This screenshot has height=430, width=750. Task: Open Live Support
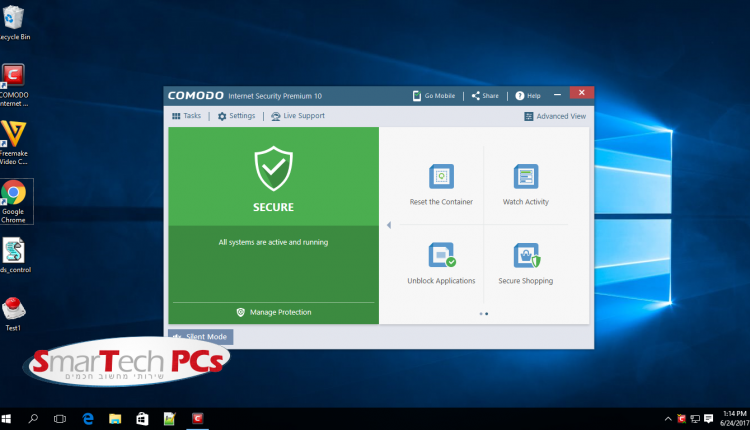pos(298,116)
